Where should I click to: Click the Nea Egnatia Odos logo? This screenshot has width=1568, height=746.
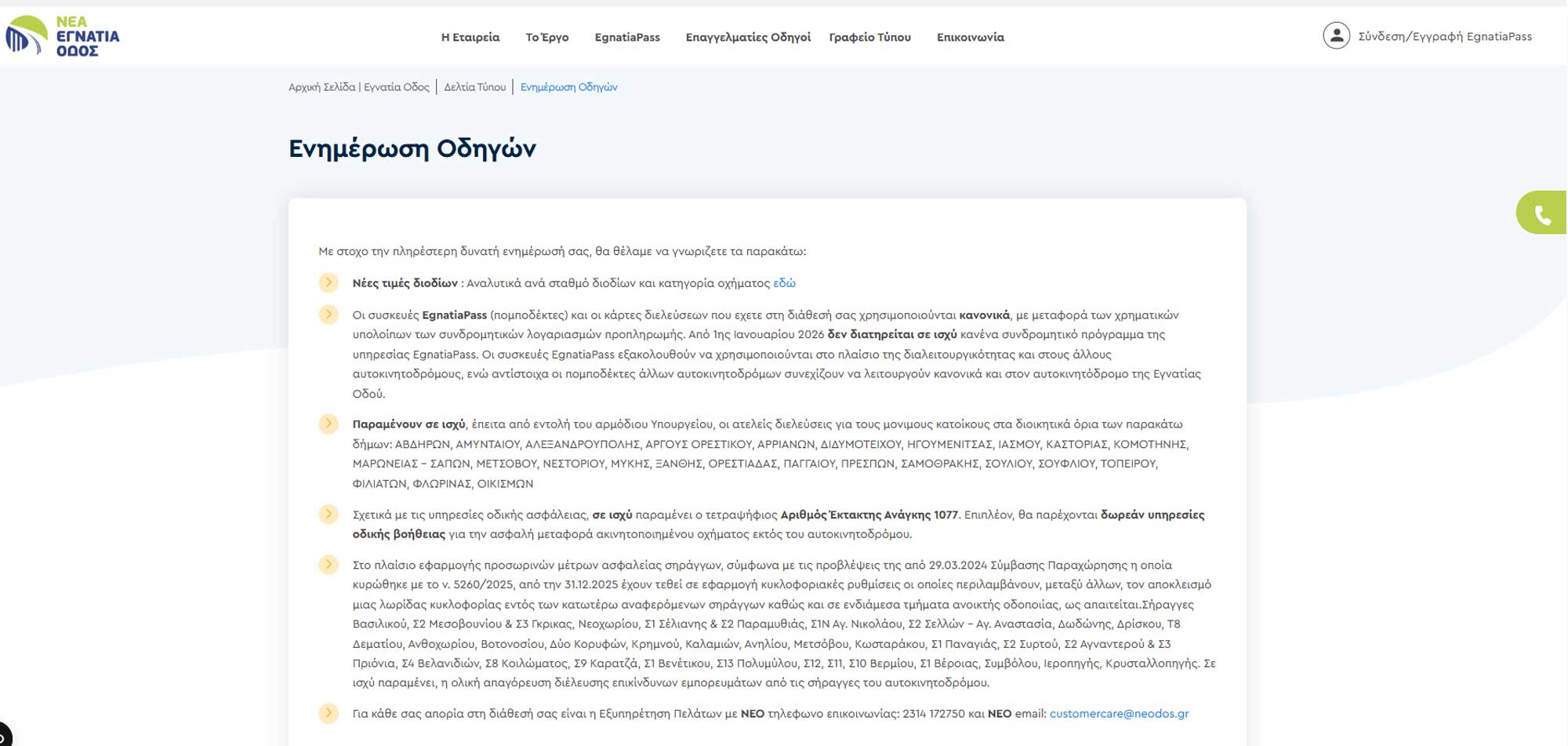coord(63,36)
